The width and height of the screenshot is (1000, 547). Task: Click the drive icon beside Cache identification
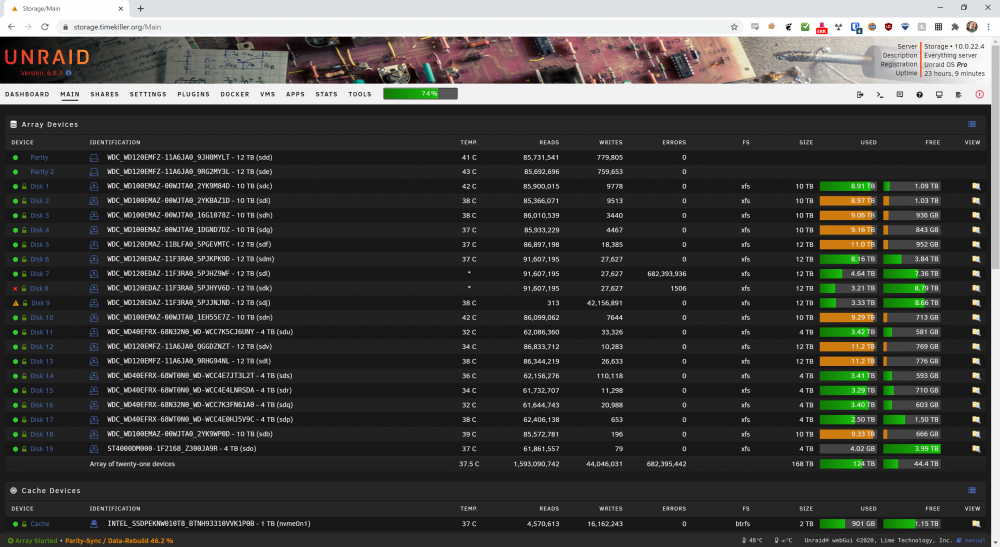pos(94,523)
